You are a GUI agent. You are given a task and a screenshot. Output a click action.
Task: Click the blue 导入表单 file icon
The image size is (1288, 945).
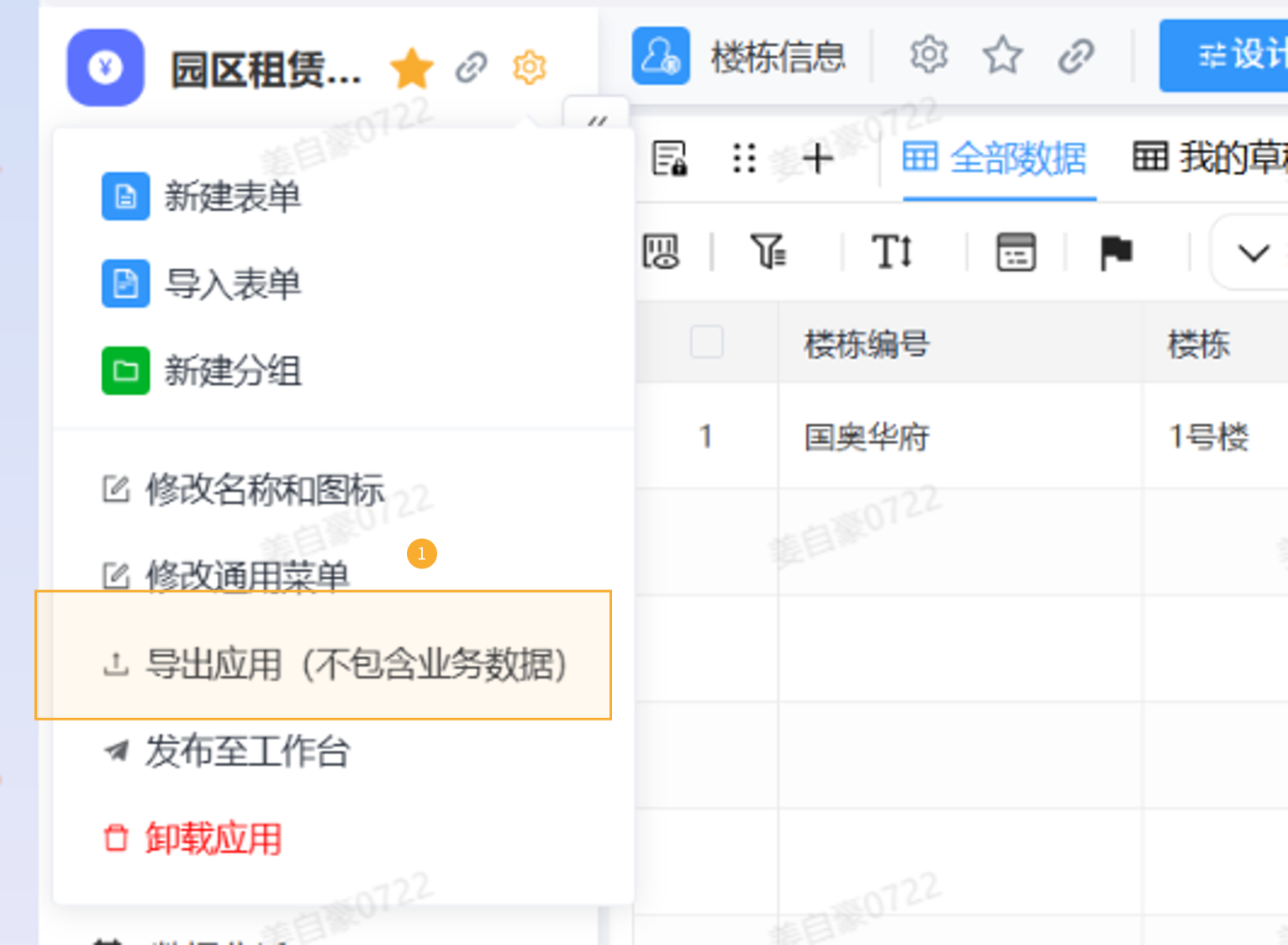coord(126,283)
